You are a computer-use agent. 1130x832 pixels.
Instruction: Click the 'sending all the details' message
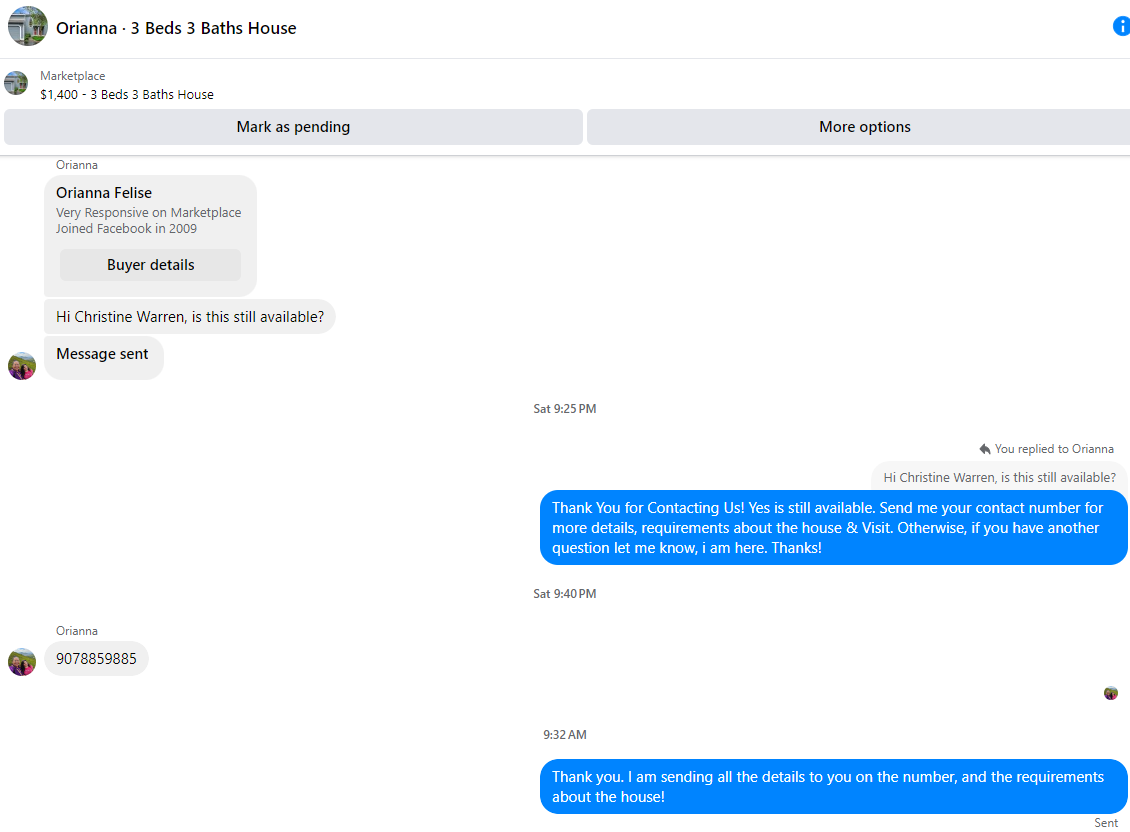coord(834,787)
